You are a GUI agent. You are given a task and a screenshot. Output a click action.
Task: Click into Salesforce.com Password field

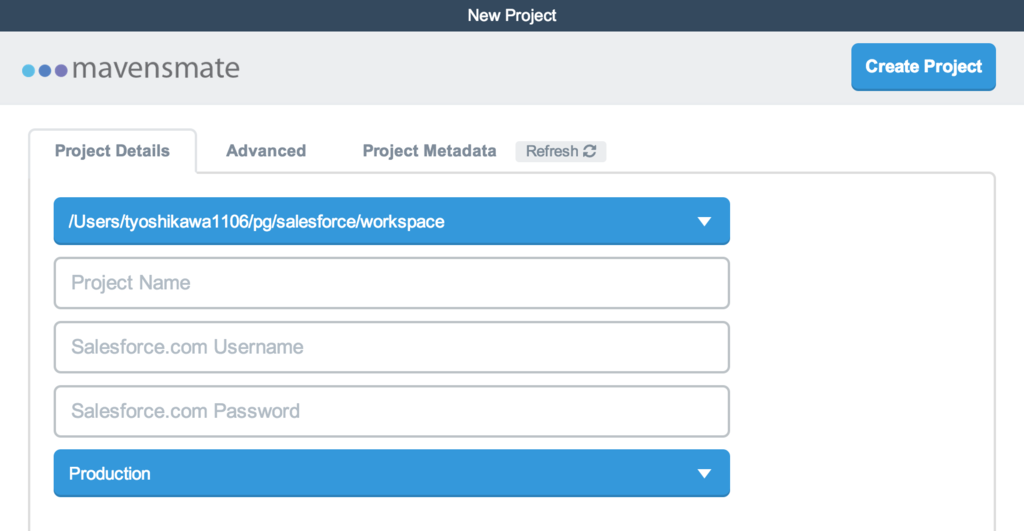392,411
